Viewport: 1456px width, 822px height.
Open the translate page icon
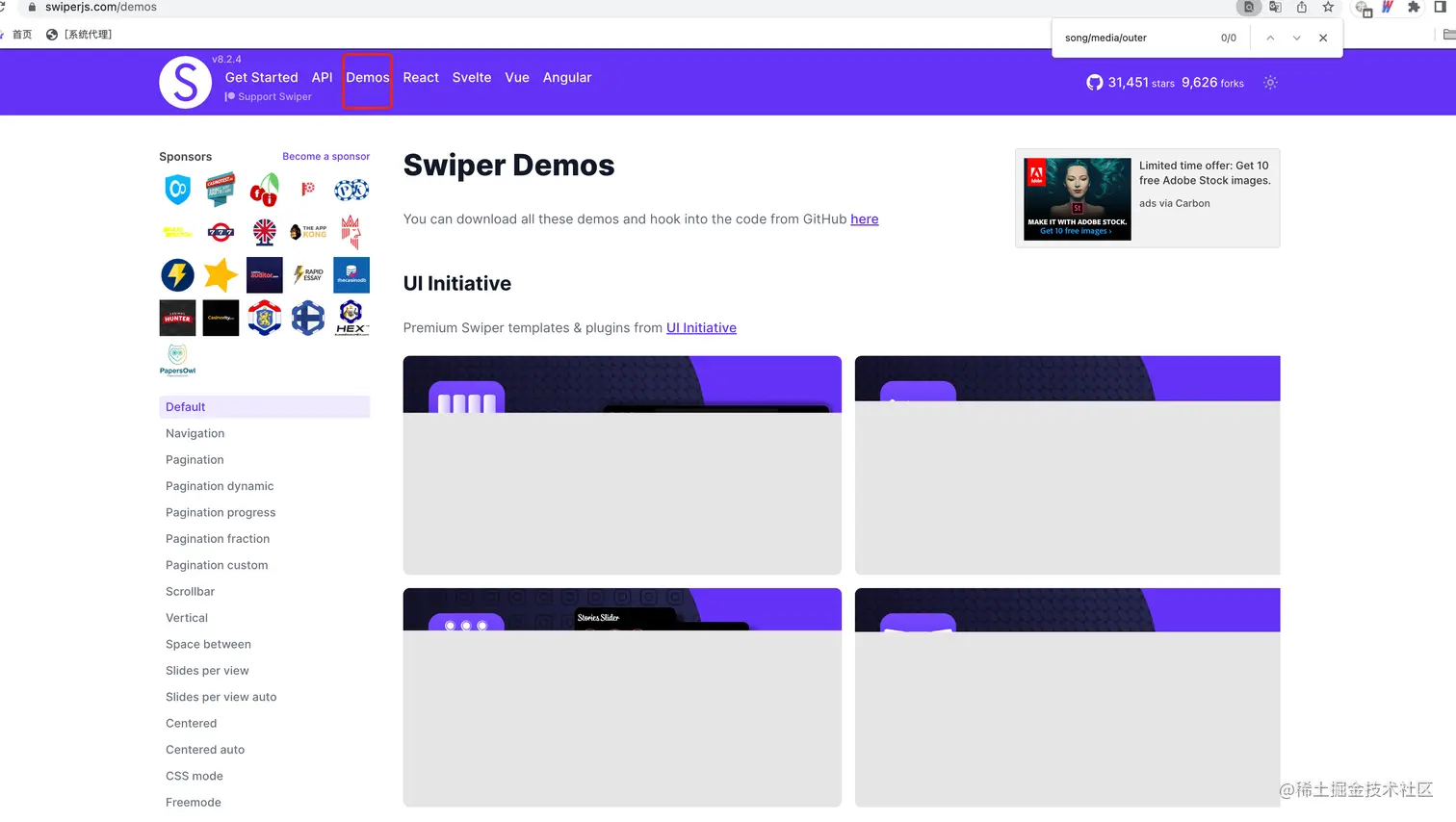point(1275,7)
